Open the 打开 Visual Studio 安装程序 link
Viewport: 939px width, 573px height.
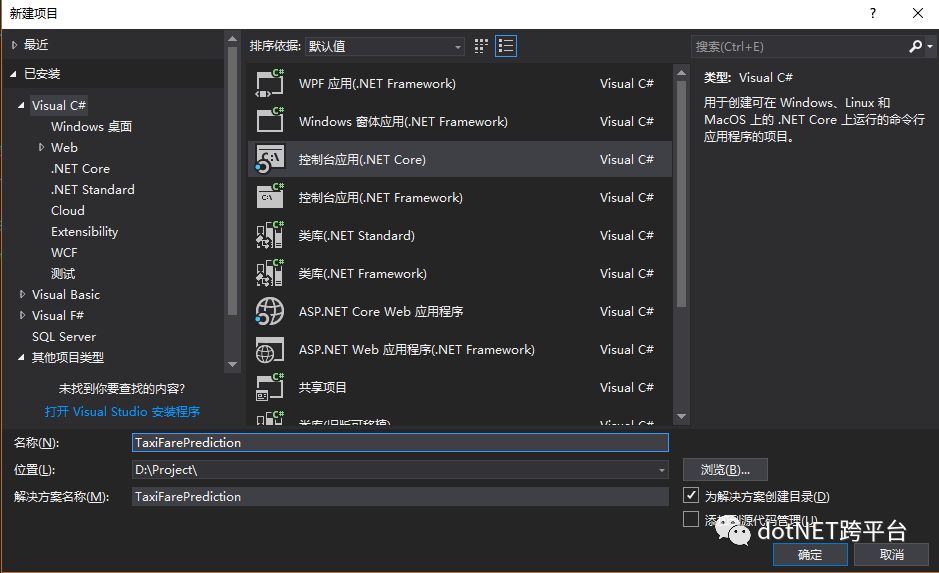[122, 411]
